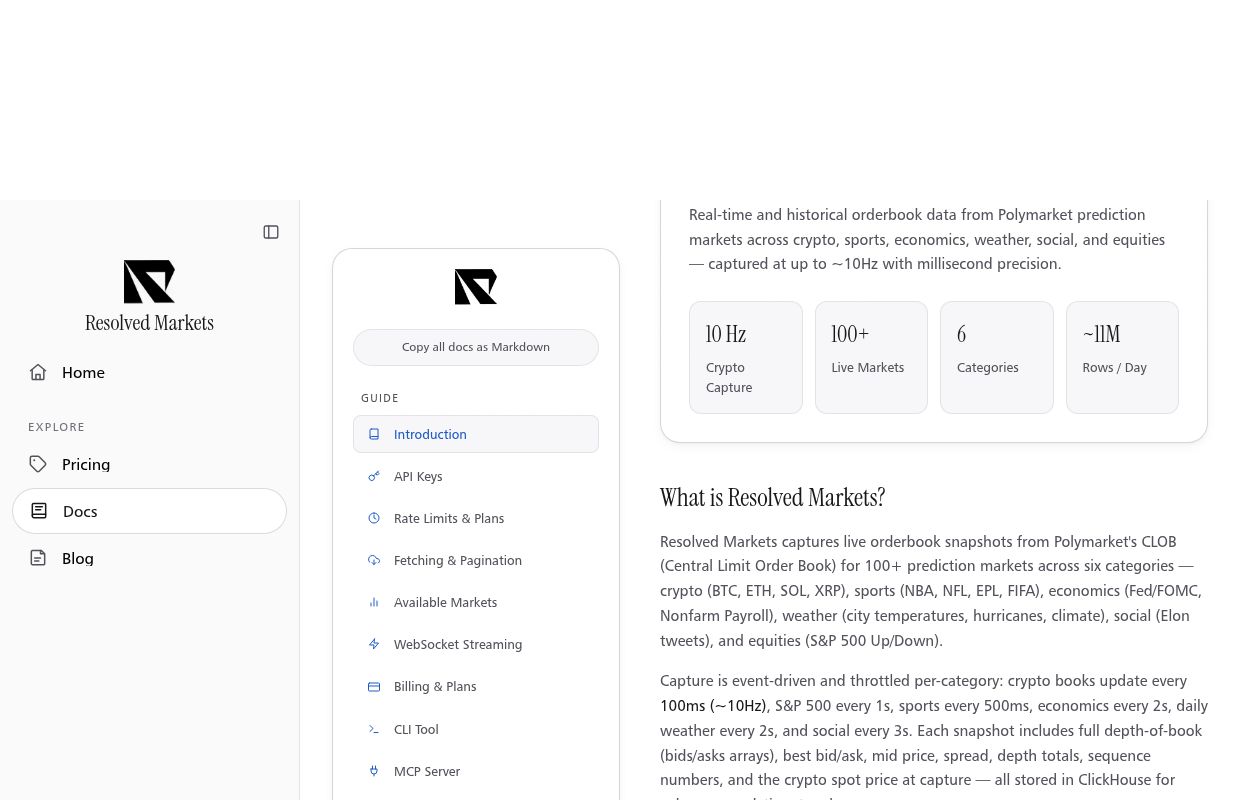Open WebSocket Streaming guide
The image size is (1240, 800).
pos(476,644)
